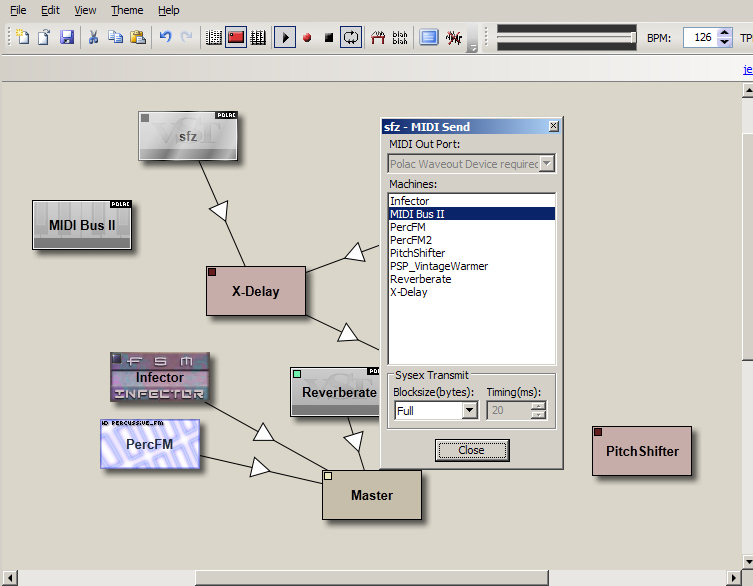Expand the Blocksize Full dropdown
Viewport: 753px width, 586px height.
[470, 411]
